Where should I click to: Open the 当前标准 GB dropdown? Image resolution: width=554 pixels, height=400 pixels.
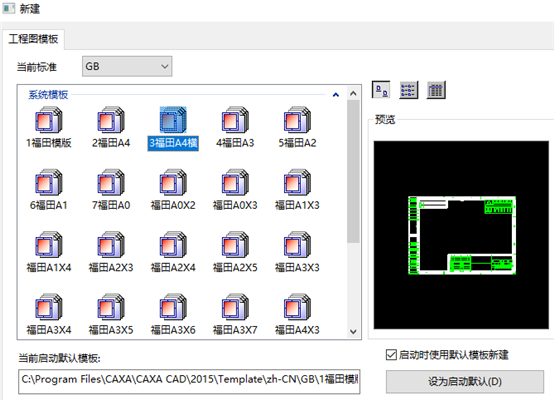[127, 66]
